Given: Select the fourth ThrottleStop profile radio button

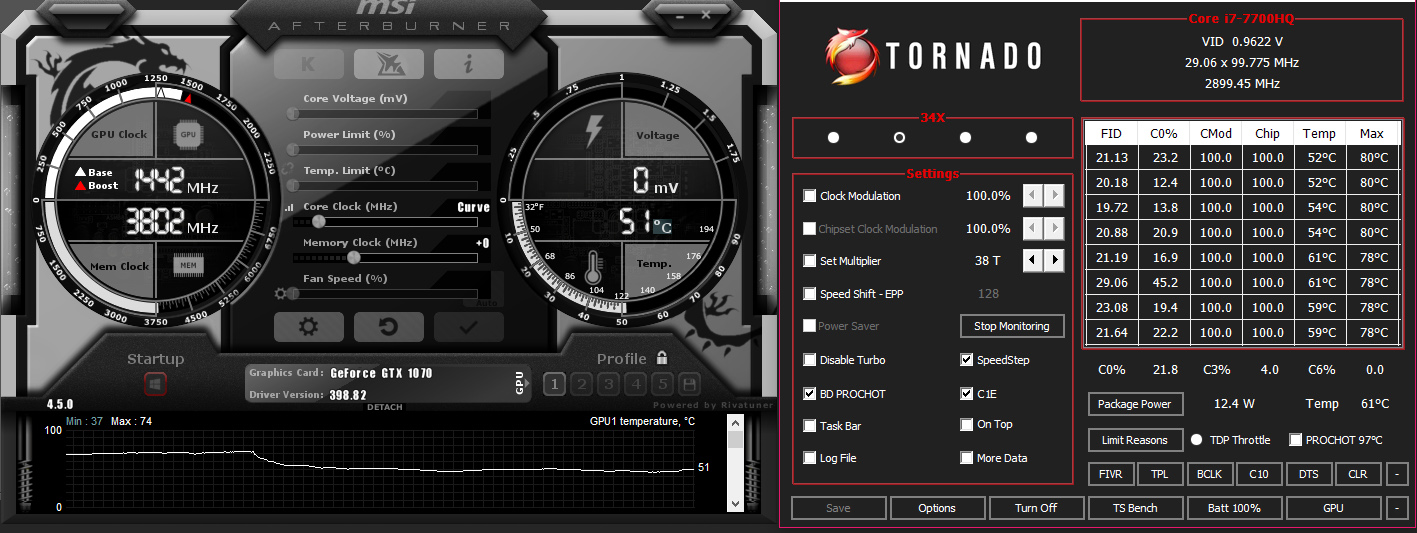Looking at the screenshot, I should (1031, 137).
